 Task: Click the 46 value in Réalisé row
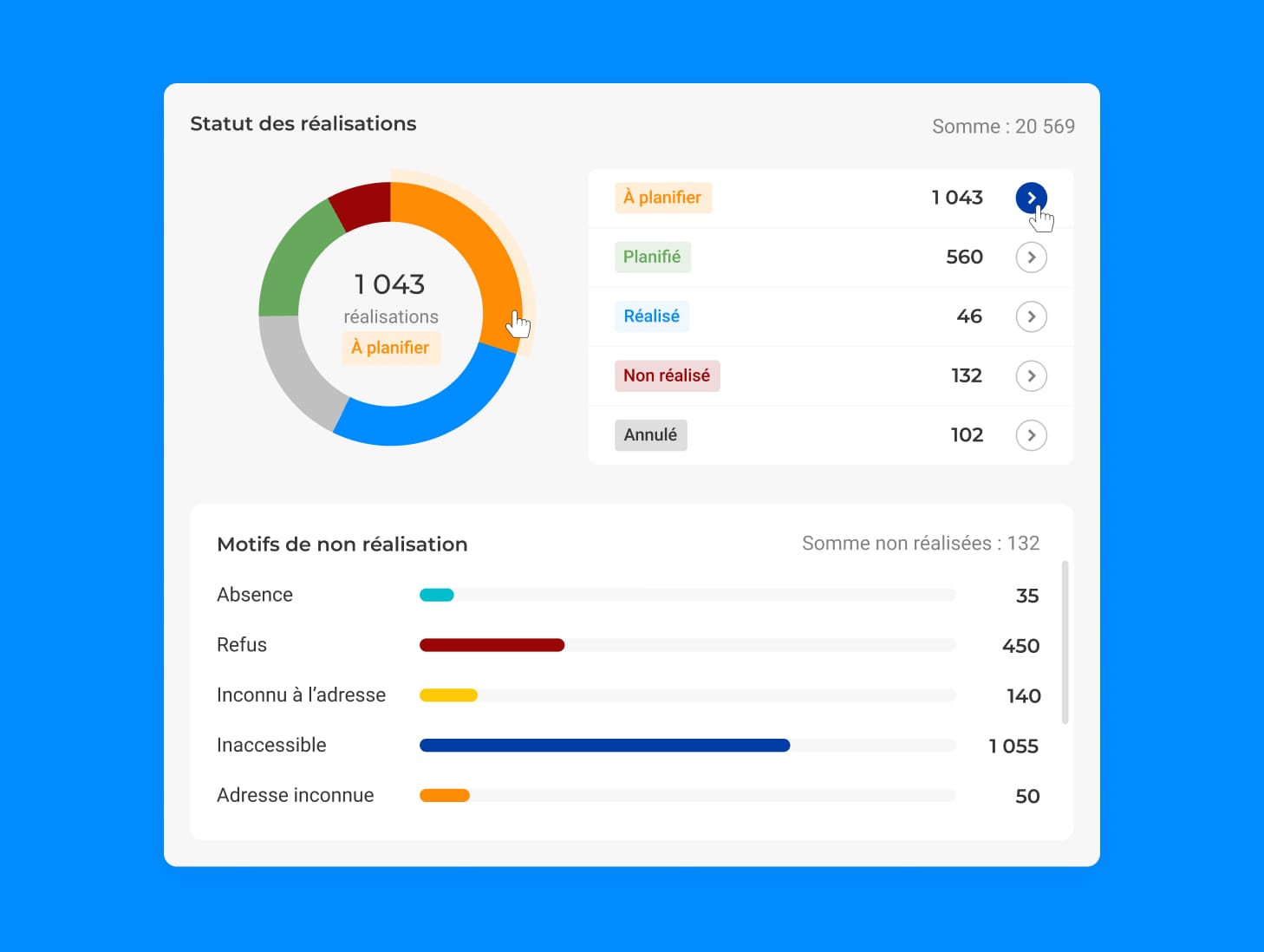(x=969, y=316)
